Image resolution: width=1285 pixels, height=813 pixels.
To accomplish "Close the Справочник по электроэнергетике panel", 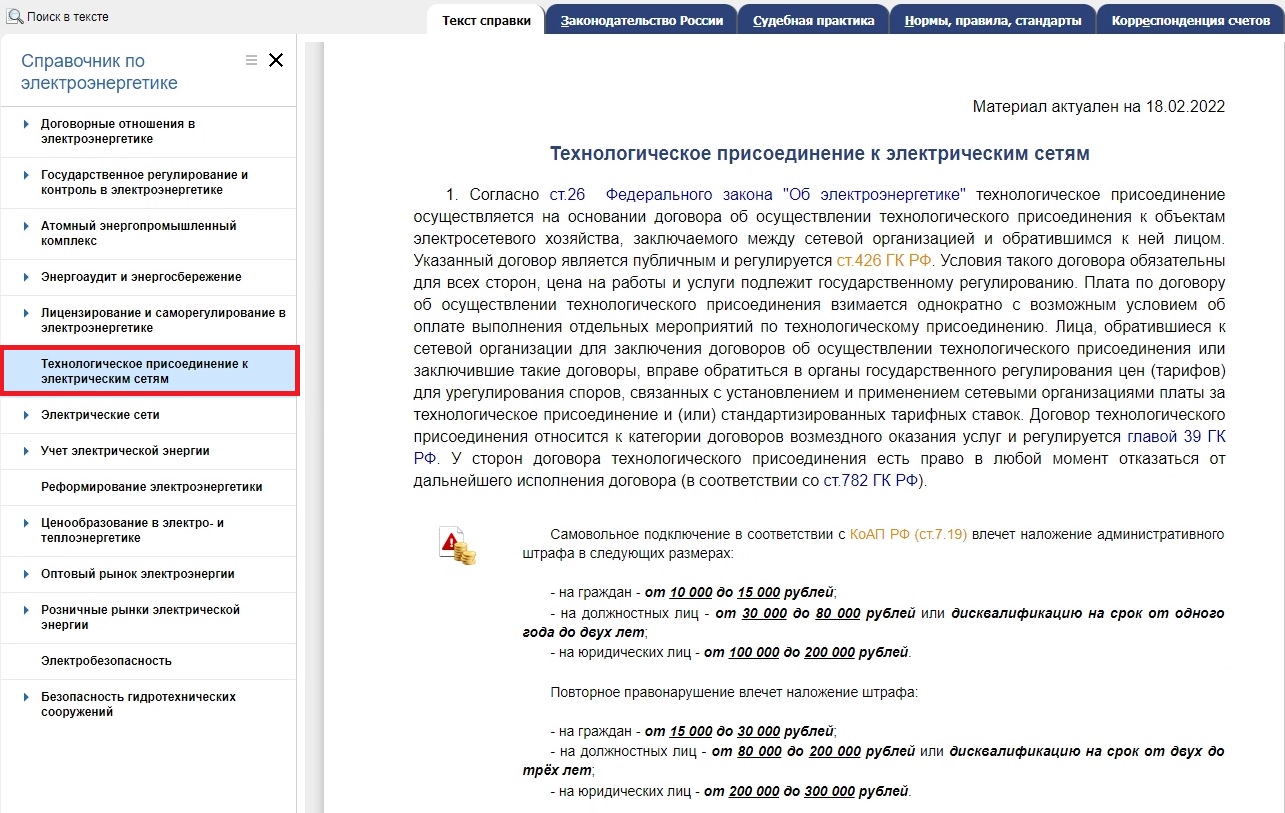I will pos(276,60).
